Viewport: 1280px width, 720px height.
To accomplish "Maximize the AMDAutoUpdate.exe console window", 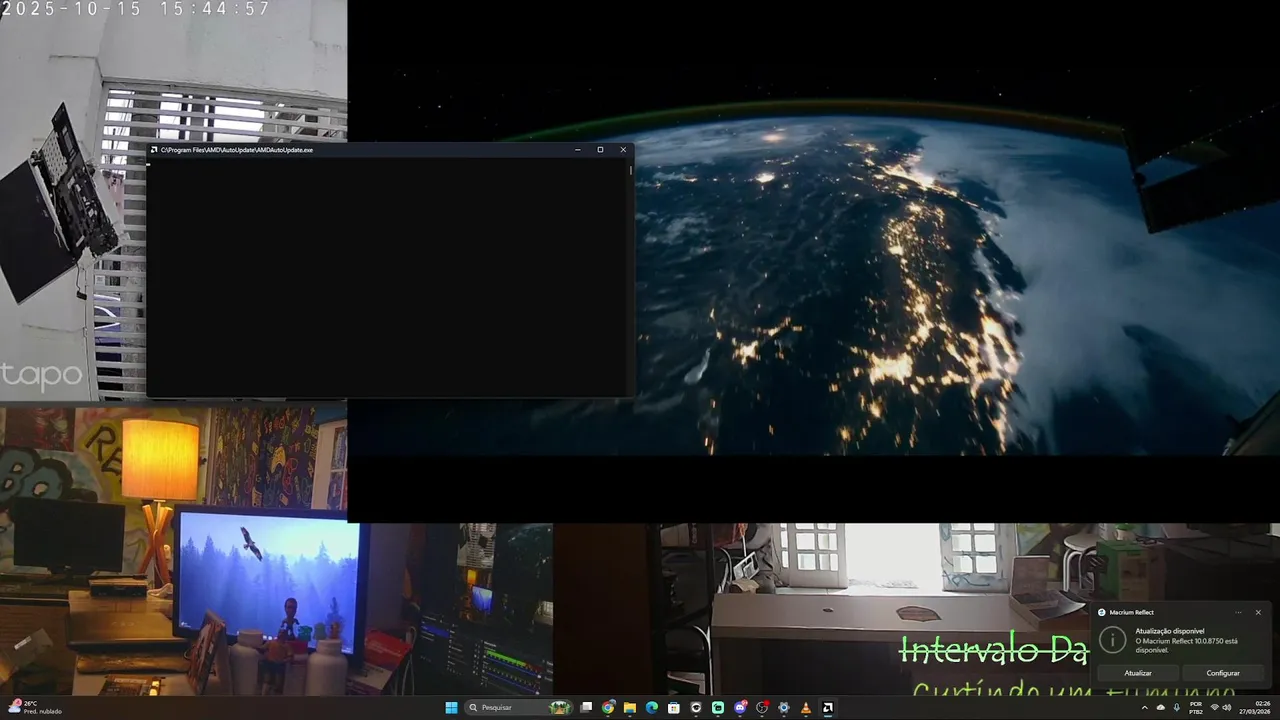I will click(600, 150).
